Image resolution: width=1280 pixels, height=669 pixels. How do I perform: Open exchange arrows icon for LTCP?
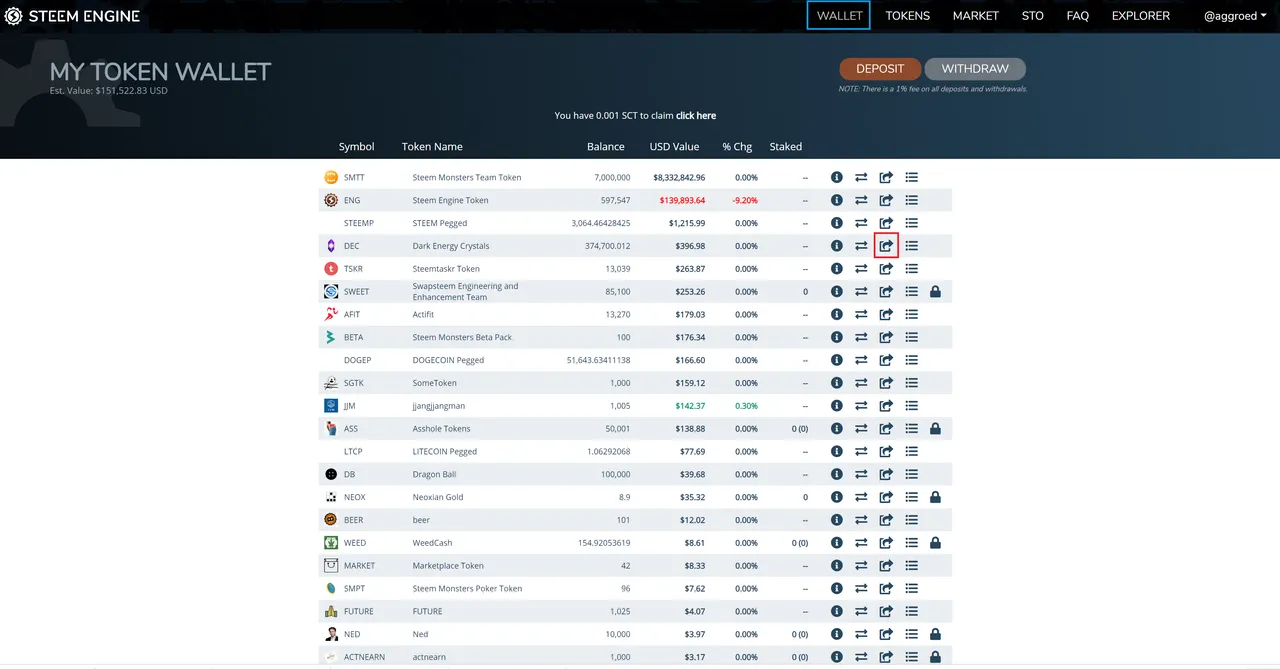(861, 451)
